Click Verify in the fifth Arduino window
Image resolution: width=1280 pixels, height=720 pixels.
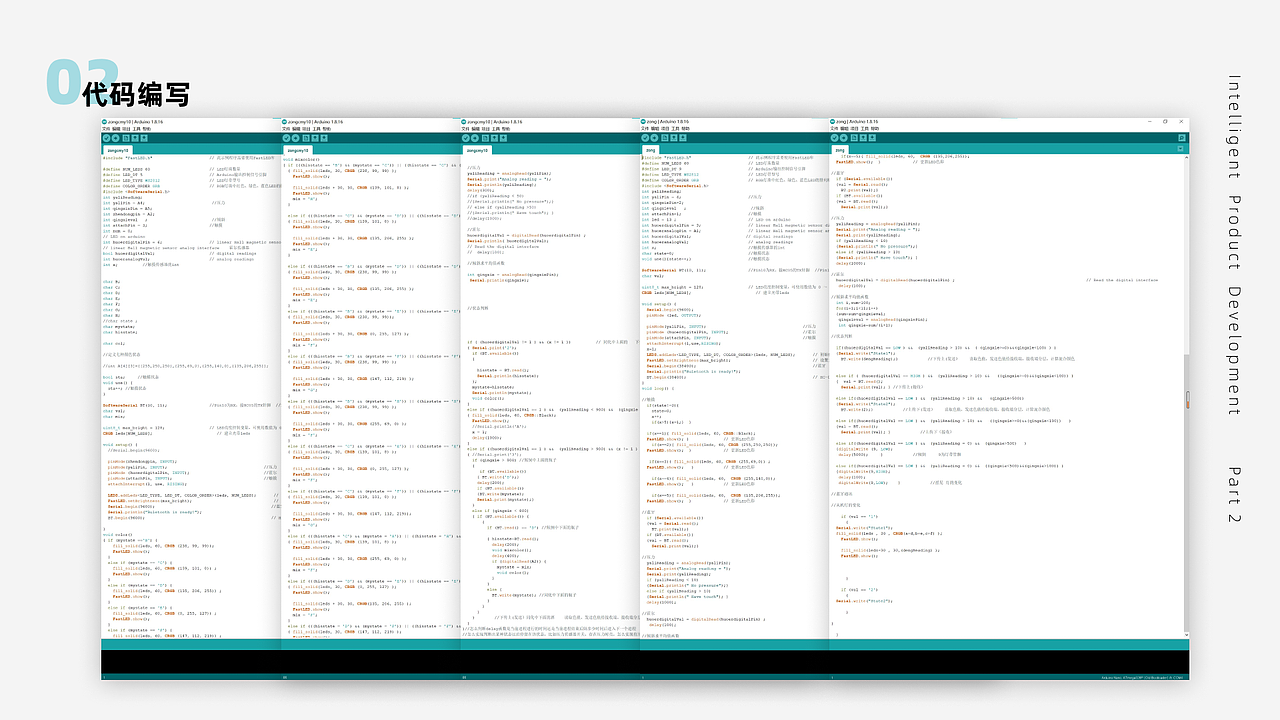pyautogui.click(x=834, y=138)
